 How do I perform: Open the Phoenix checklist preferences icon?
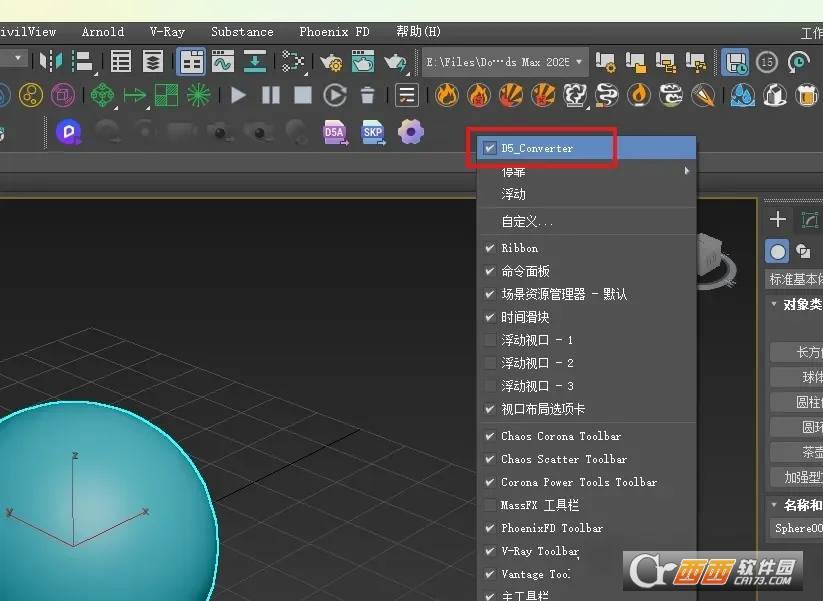[x=407, y=96]
